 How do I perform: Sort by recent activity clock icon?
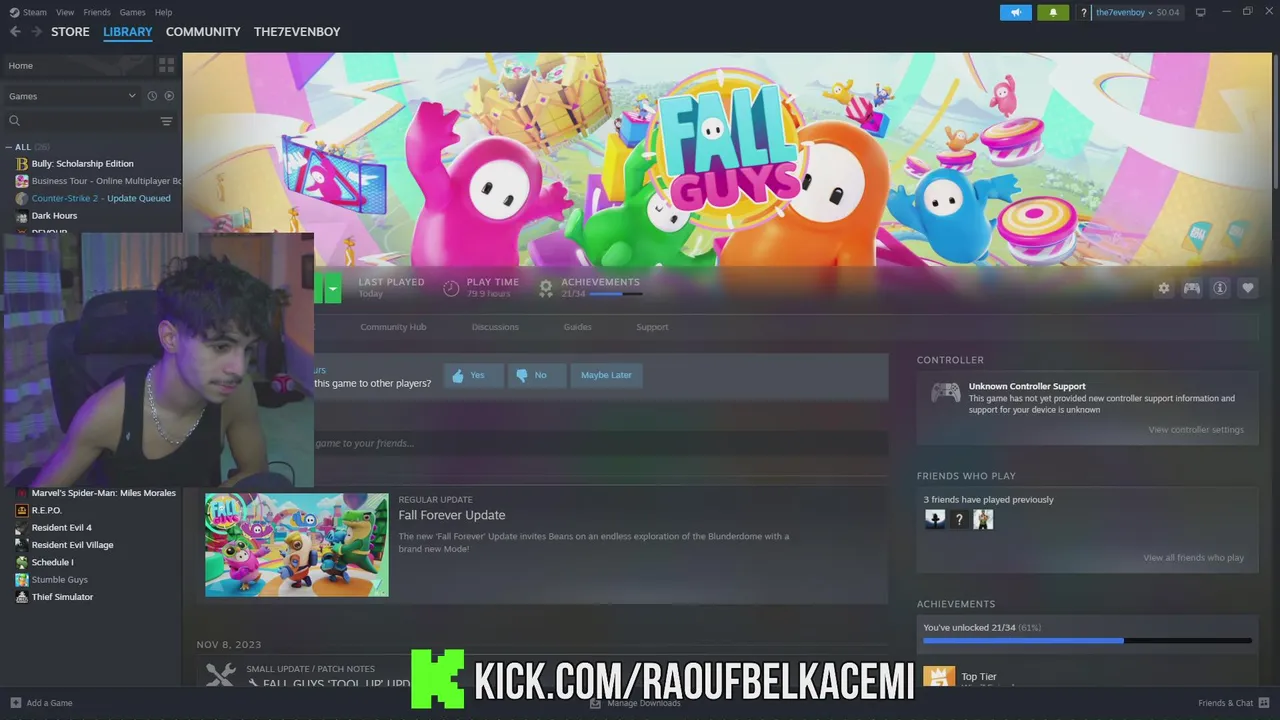click(152, 96)
